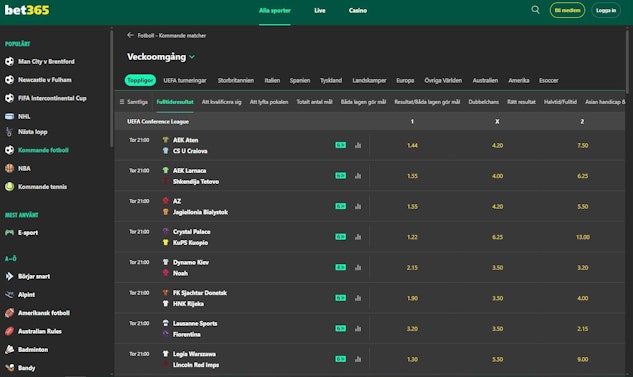This screenshot has height=377, width=633.
Task: Open Man City v Brentford link
Action: point(46,61)
